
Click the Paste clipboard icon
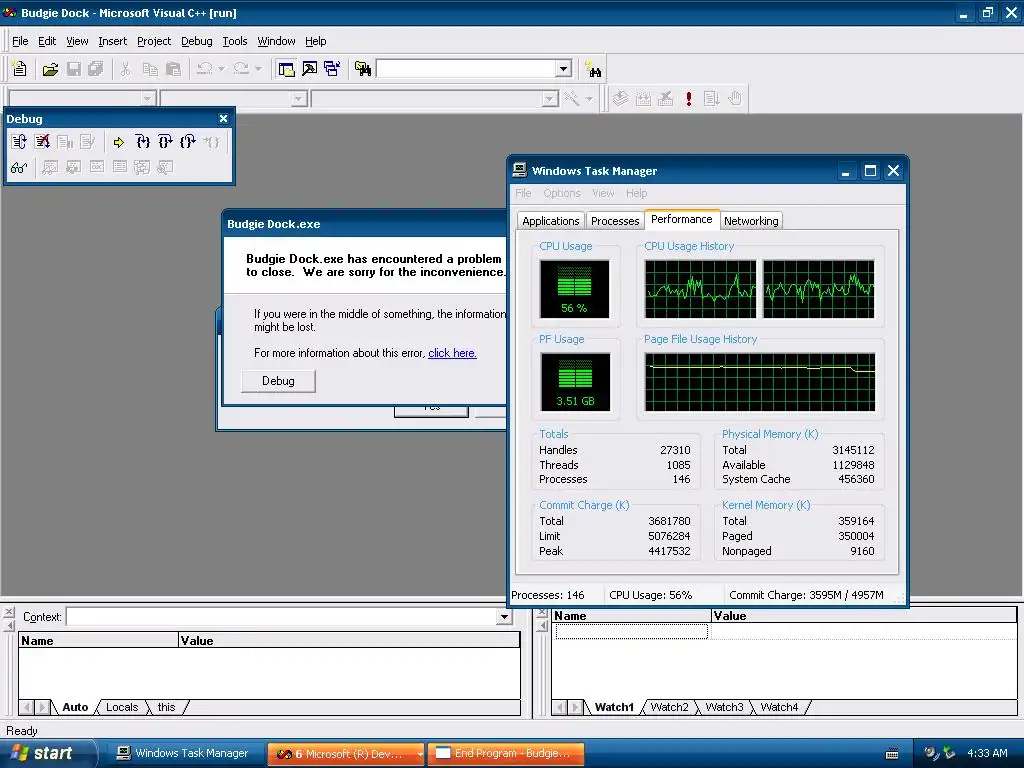[173, 69]
